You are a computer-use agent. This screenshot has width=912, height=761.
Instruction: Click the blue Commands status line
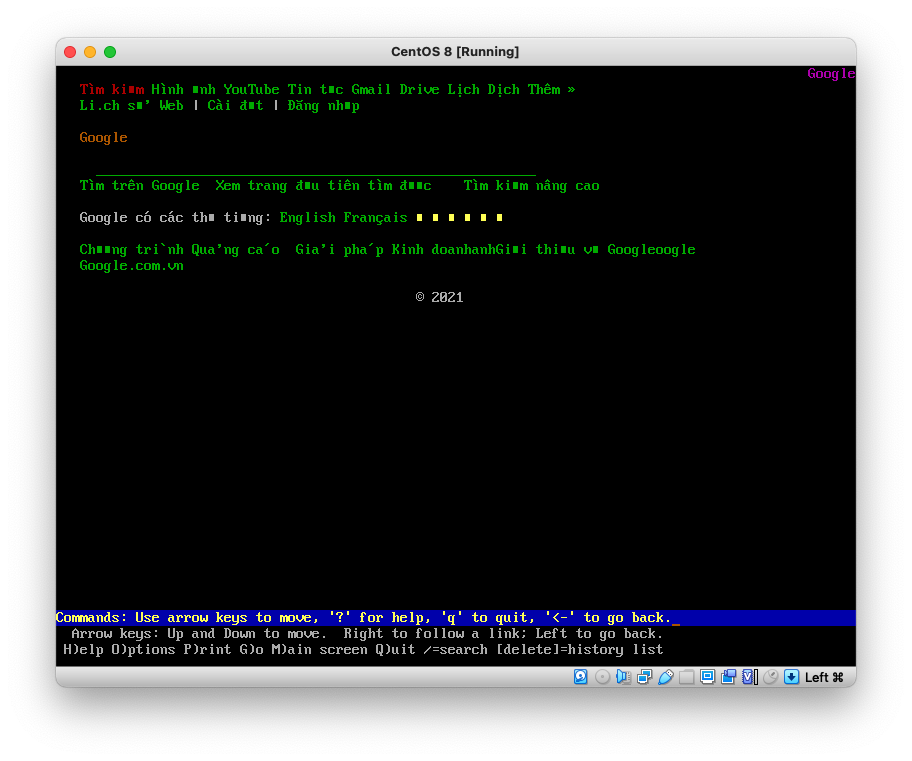[x=455, y=618]
